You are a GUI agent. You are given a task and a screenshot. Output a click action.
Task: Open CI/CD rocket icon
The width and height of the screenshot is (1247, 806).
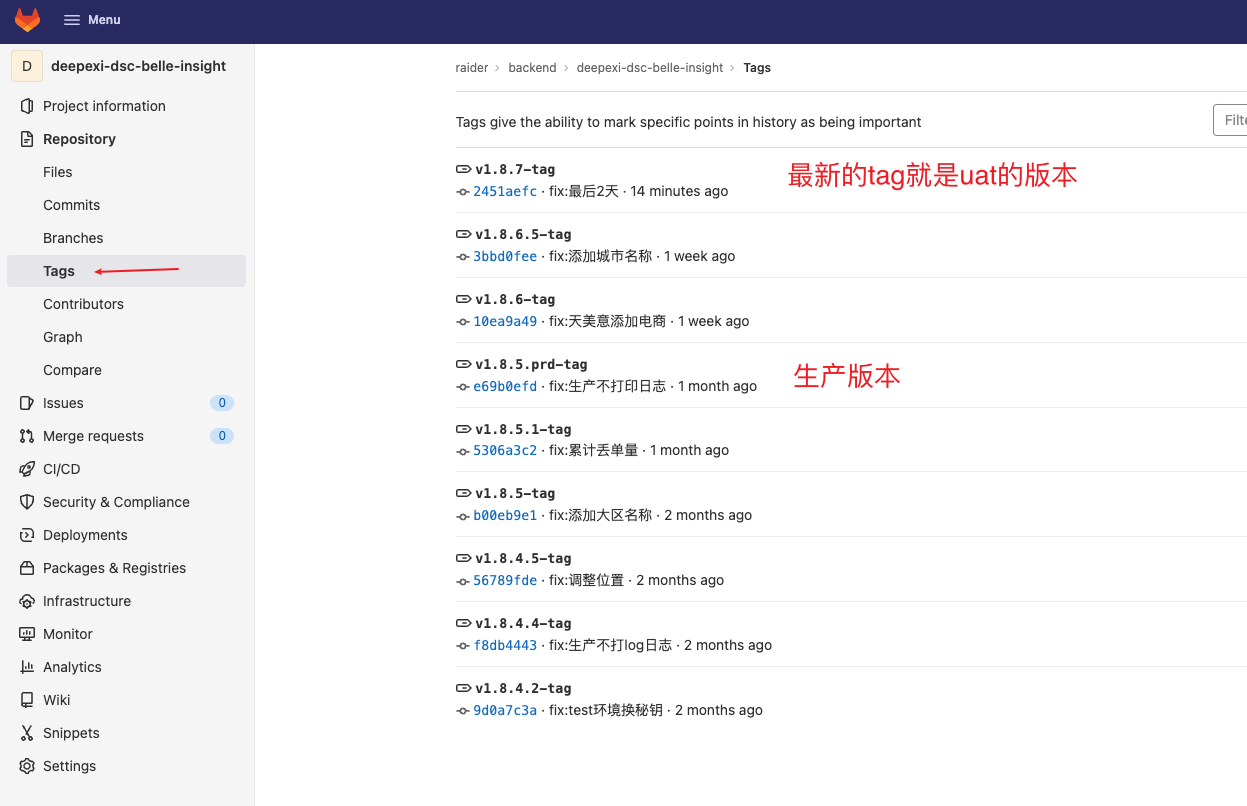(27, 469)
